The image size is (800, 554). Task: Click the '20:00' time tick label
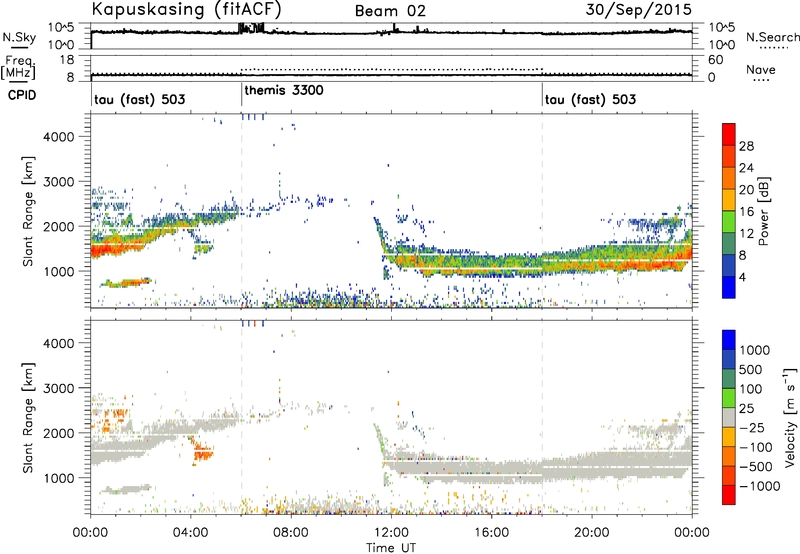click(592, 533)
